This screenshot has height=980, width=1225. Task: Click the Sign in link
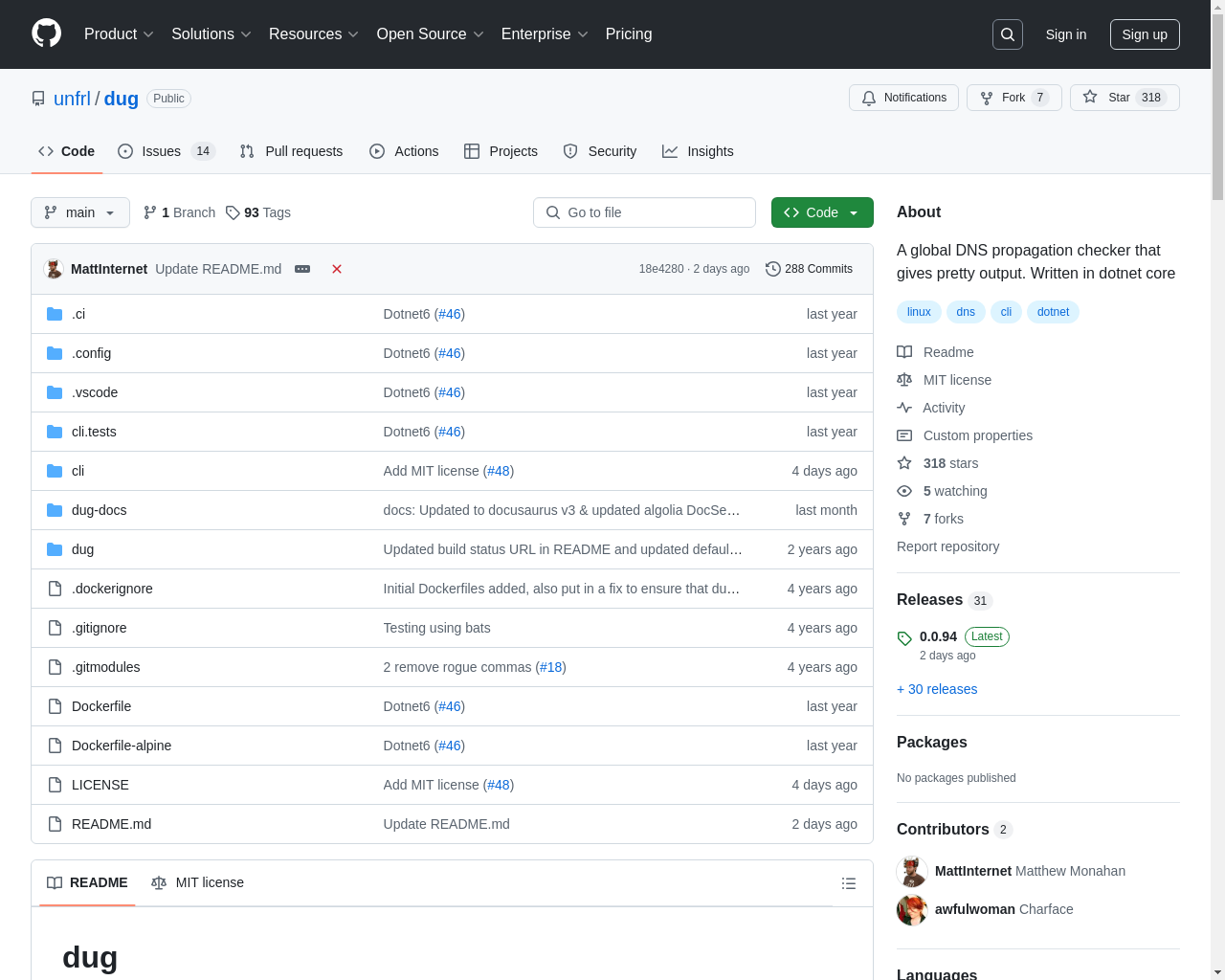(x=1066, y=34)
